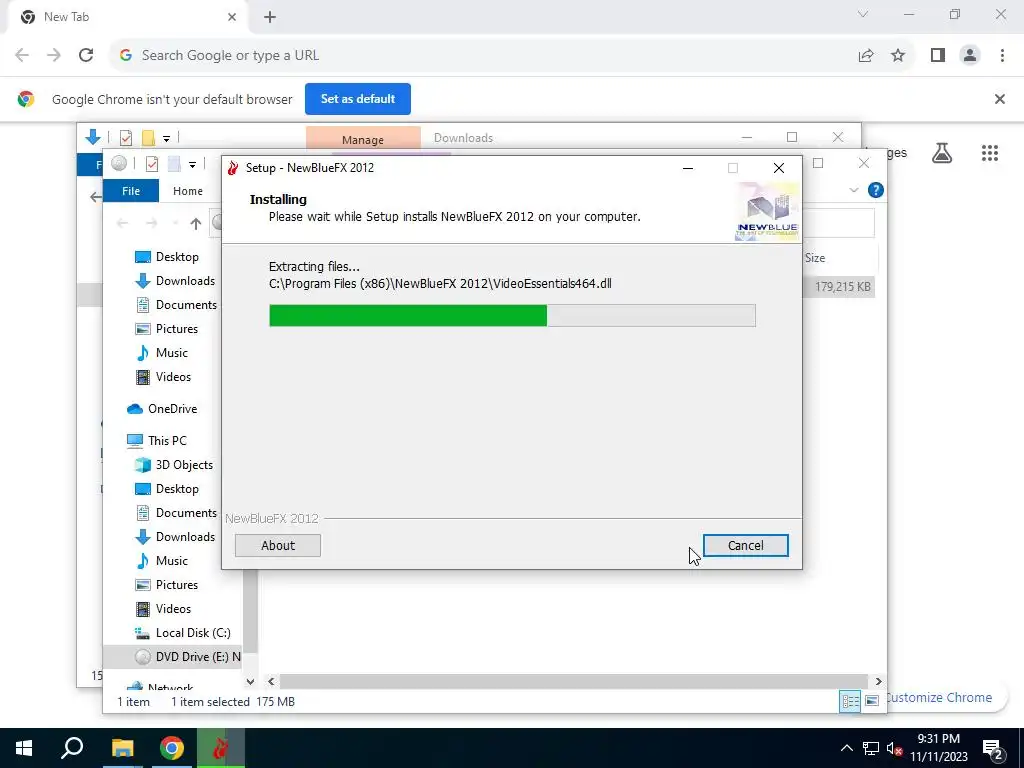Cancel the NewBlueFX 2012 installation

pyautogui.click(x=745, y=545)
